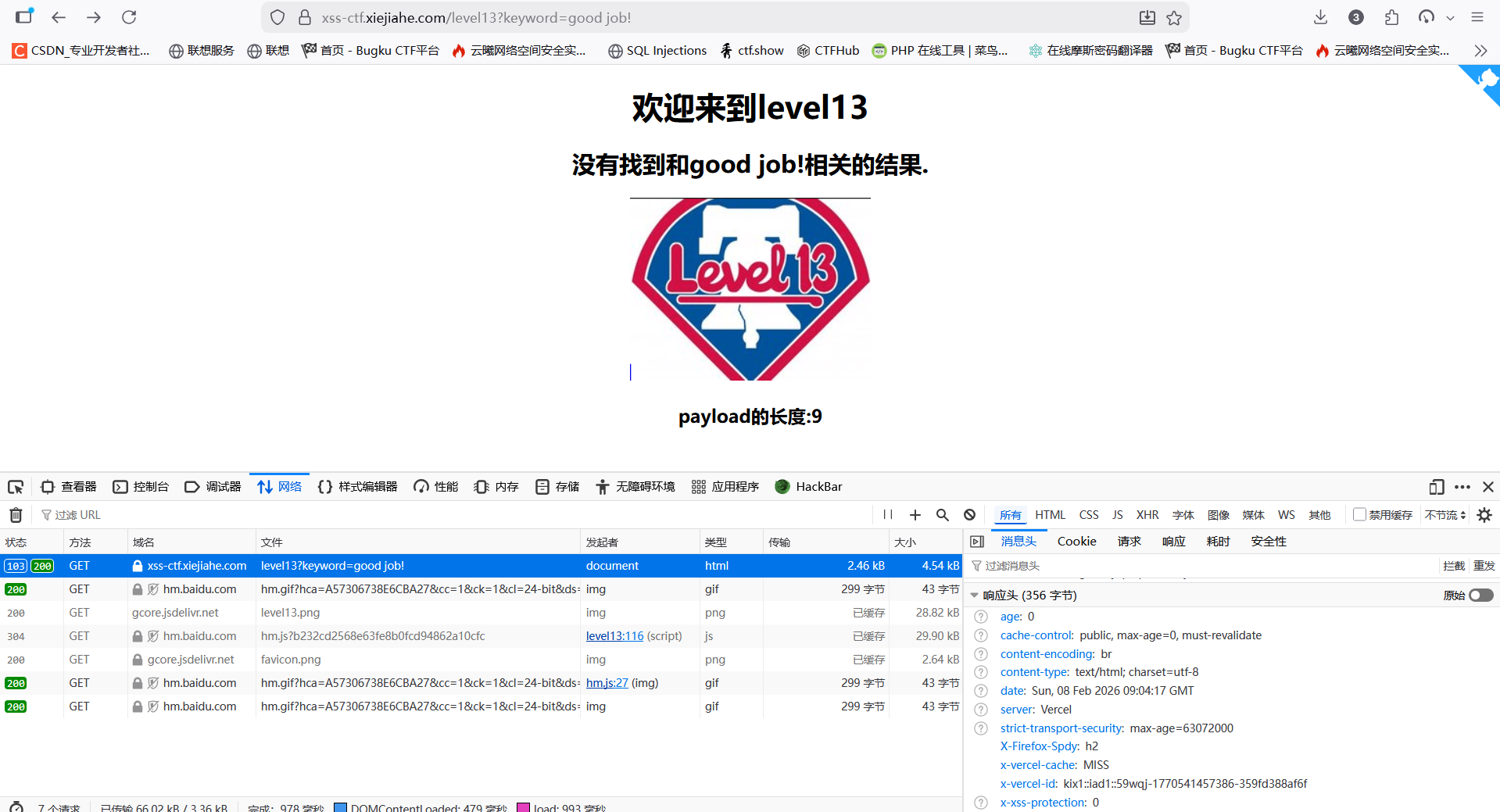Select the level13.png request row
The height and width of the screenshot is (812, 1500).
pyautogui.click(x=481, y=613)
